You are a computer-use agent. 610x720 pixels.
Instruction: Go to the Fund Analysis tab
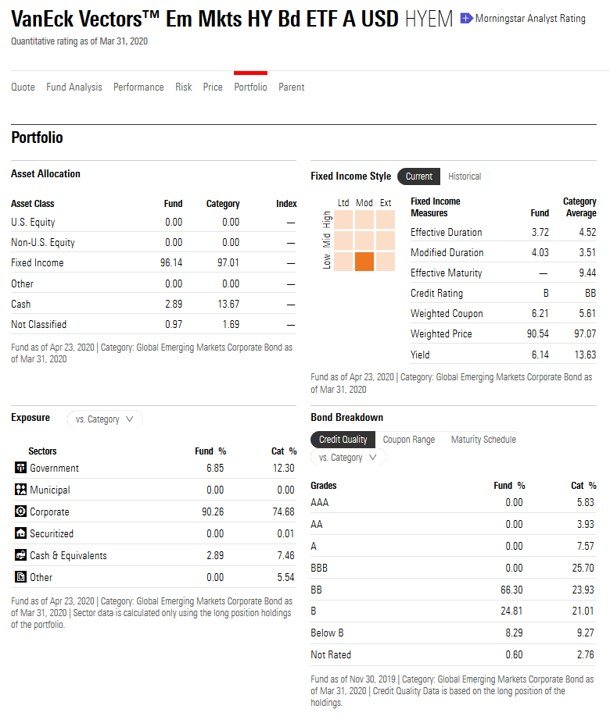click(x=74, y=87)
